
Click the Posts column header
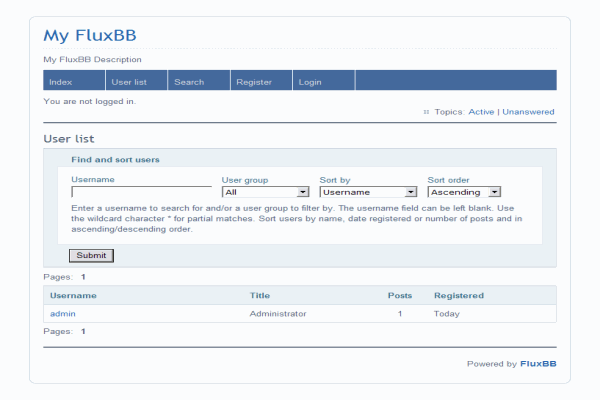tap(399, 296)
